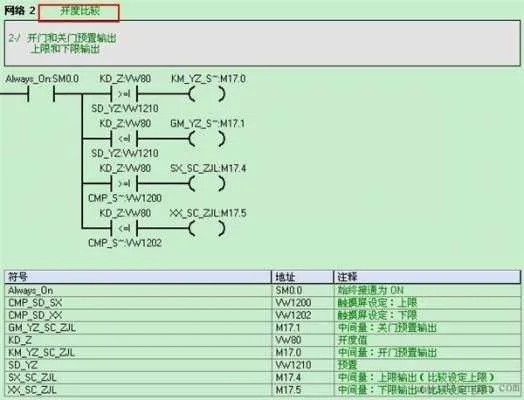The width and height of the screenshot is (524, 400).
Task: Click the >=I contact above CMP_S~:VW1200
Action: [124, 183]
